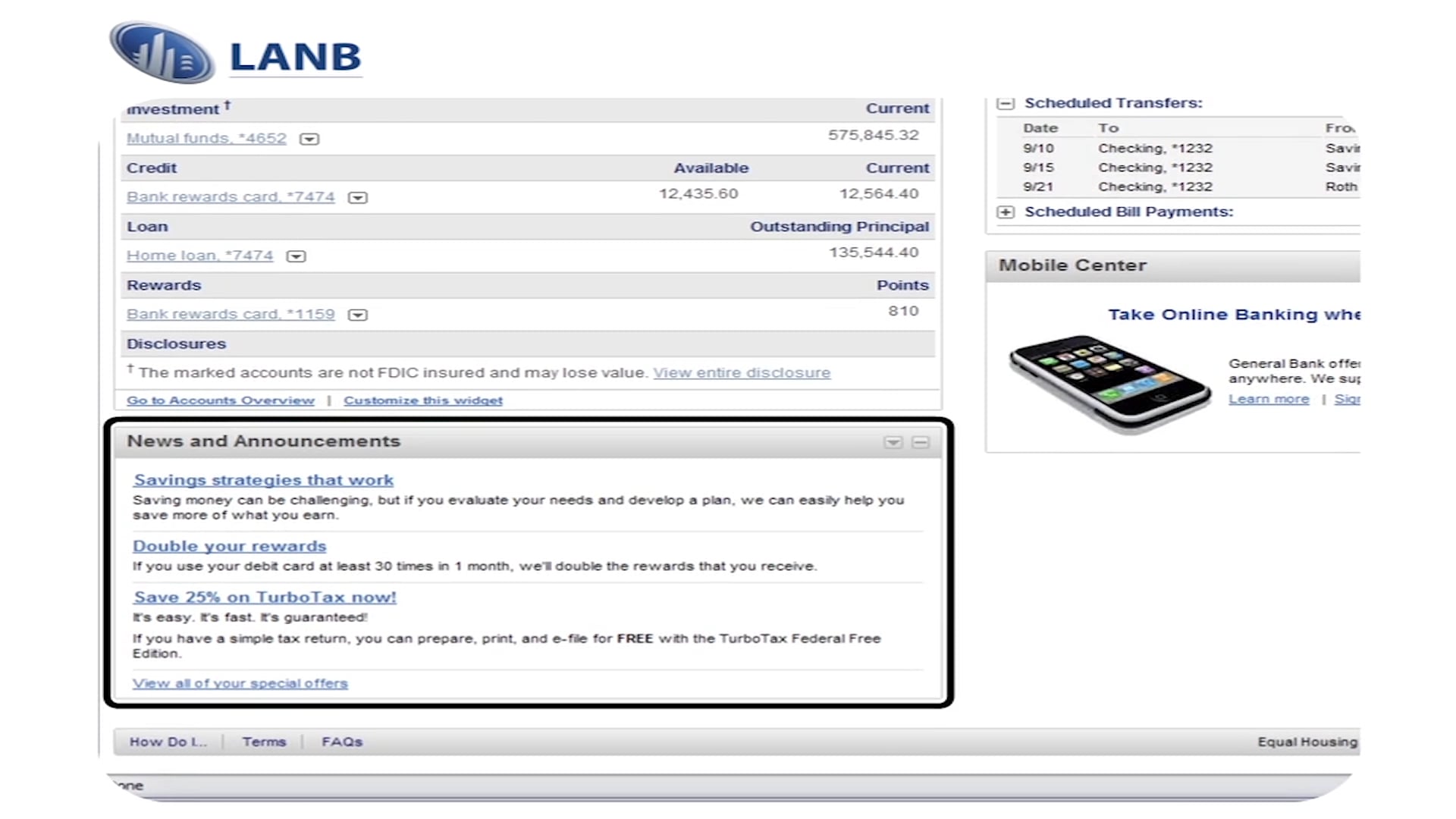Open the dropdown next to Mutual funds *4652
The height and width of the screenshot is (819, 1456).
[311, 139]
